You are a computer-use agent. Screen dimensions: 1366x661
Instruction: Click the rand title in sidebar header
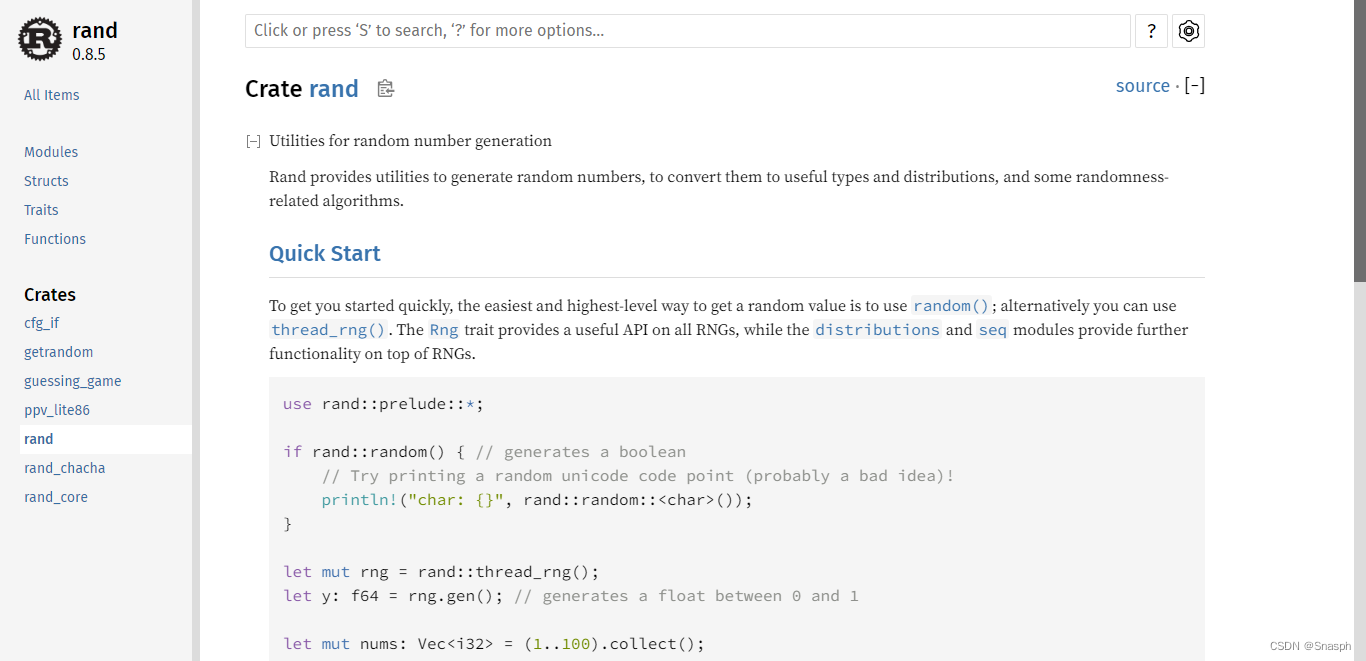pyautogui.click(x=95, y=31)
